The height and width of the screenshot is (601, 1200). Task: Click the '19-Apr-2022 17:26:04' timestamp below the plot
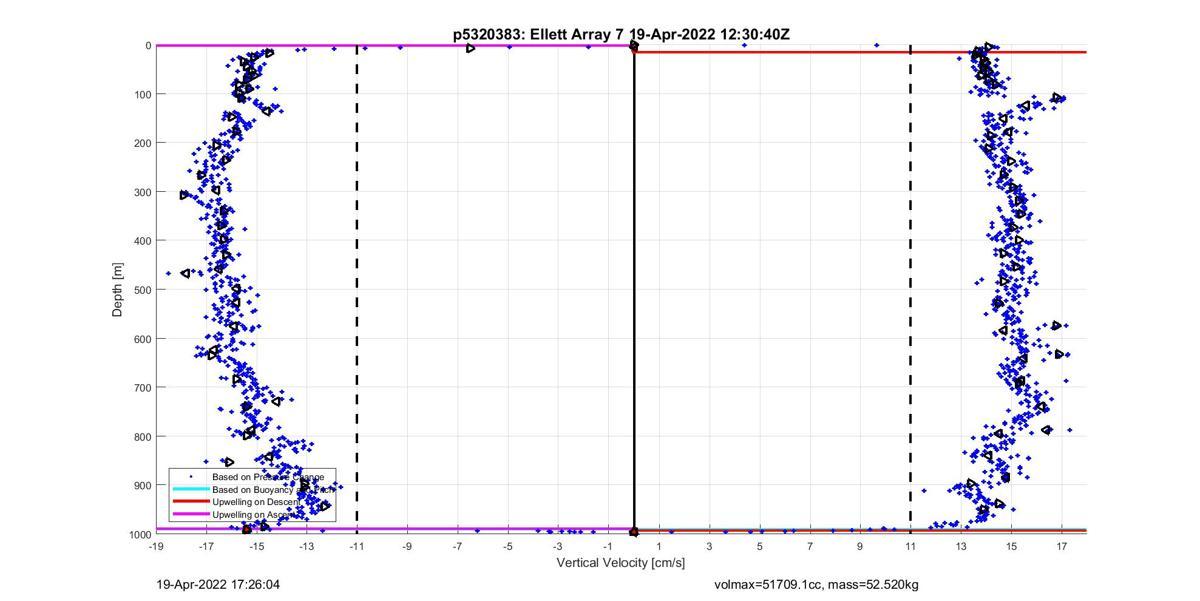(x=218, y=584)
